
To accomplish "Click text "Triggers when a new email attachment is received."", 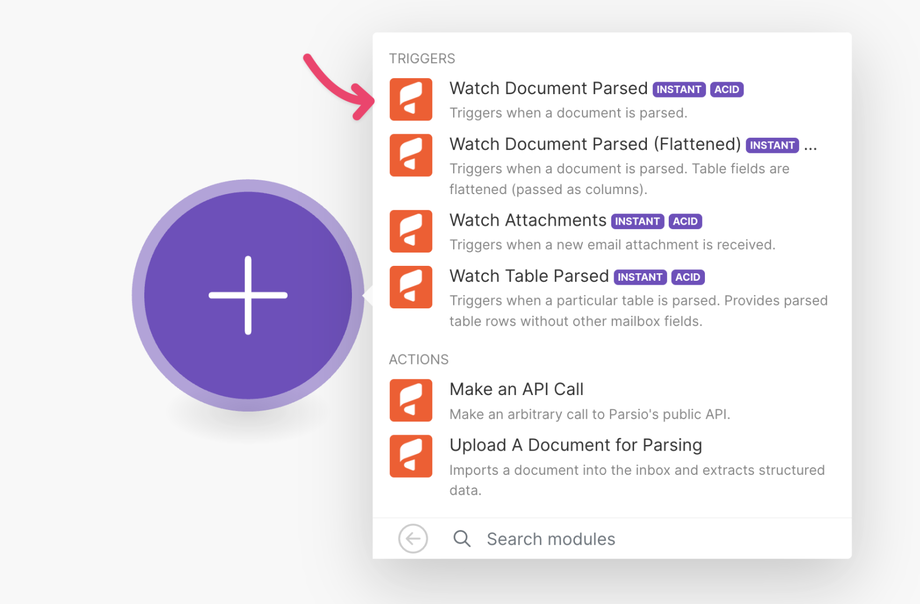I will click(x=612, y=244).
